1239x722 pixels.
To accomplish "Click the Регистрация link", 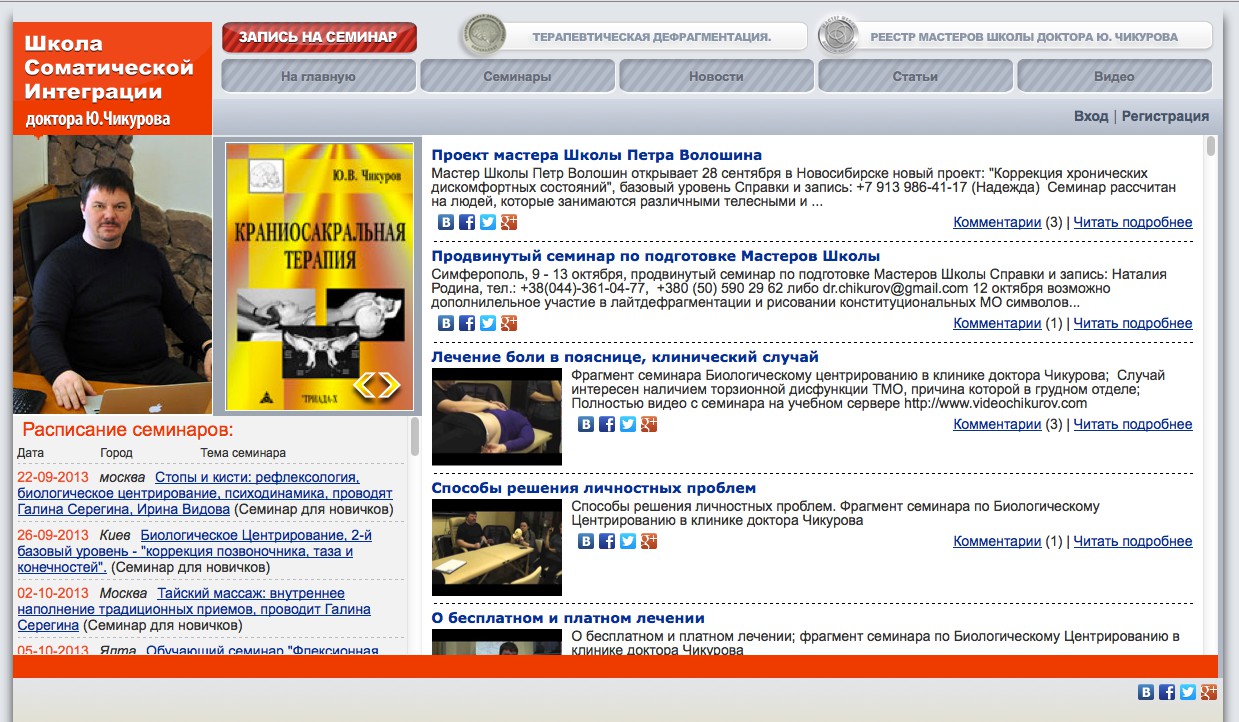I will [1165, 116].
